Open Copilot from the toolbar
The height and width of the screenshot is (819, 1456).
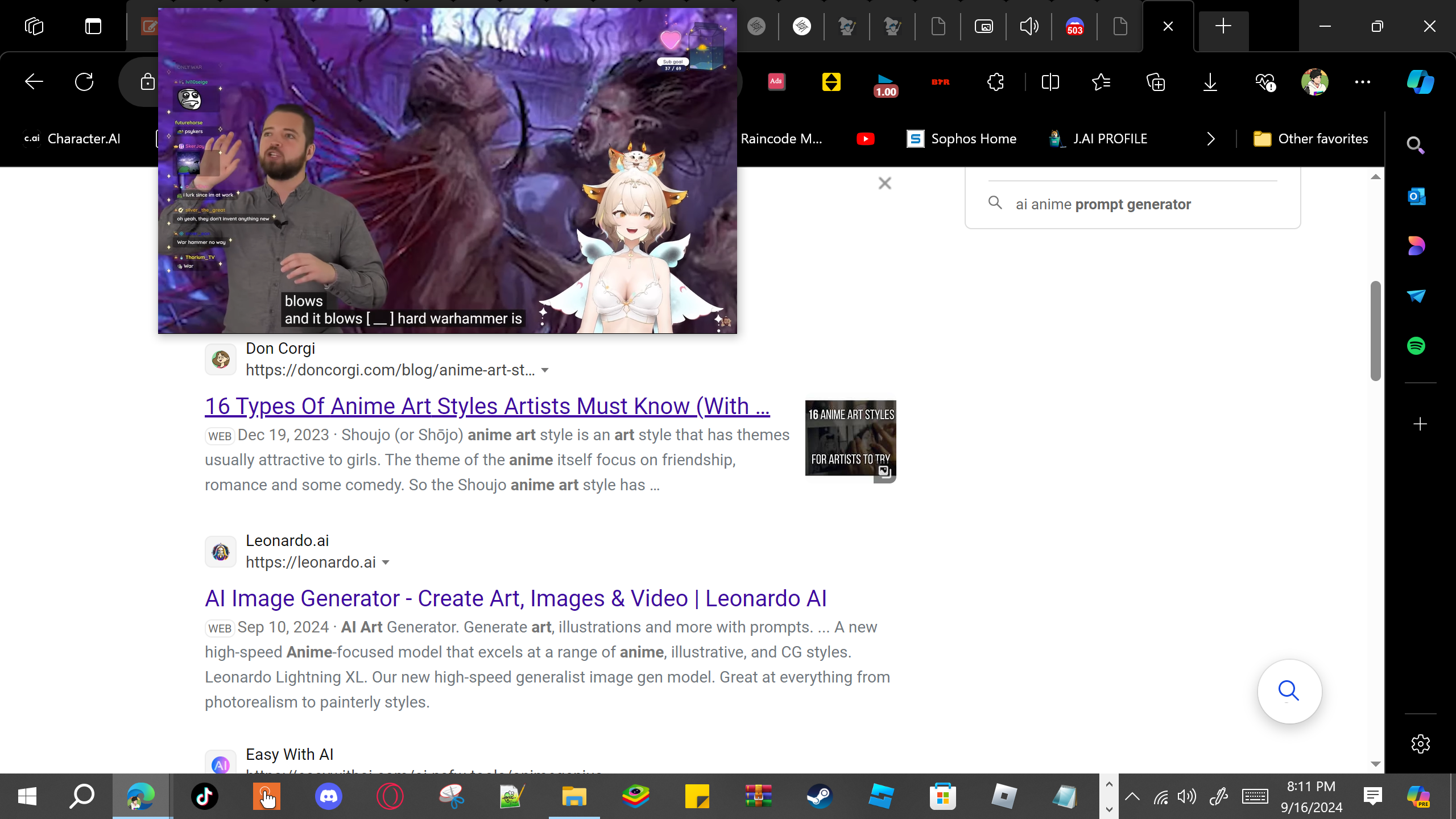pyautogui.click(x=1420, y=82)
